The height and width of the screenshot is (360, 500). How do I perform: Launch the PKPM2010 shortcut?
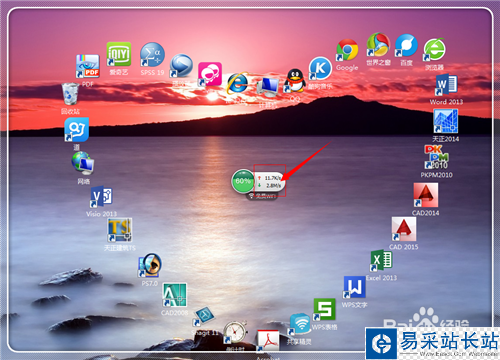pyautogui.click(x=437, y=157)
